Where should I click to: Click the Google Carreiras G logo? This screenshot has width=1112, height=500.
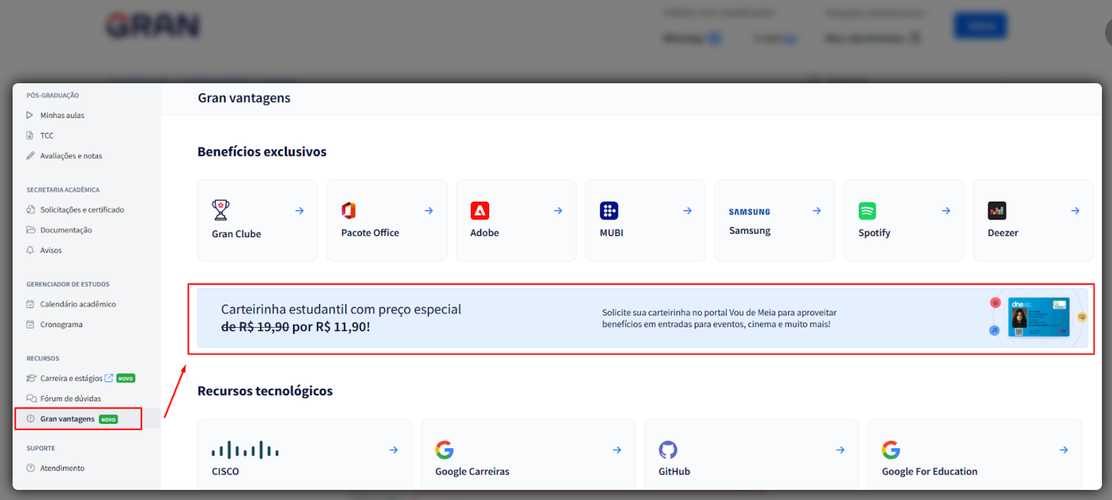click(x=444, y=450)
